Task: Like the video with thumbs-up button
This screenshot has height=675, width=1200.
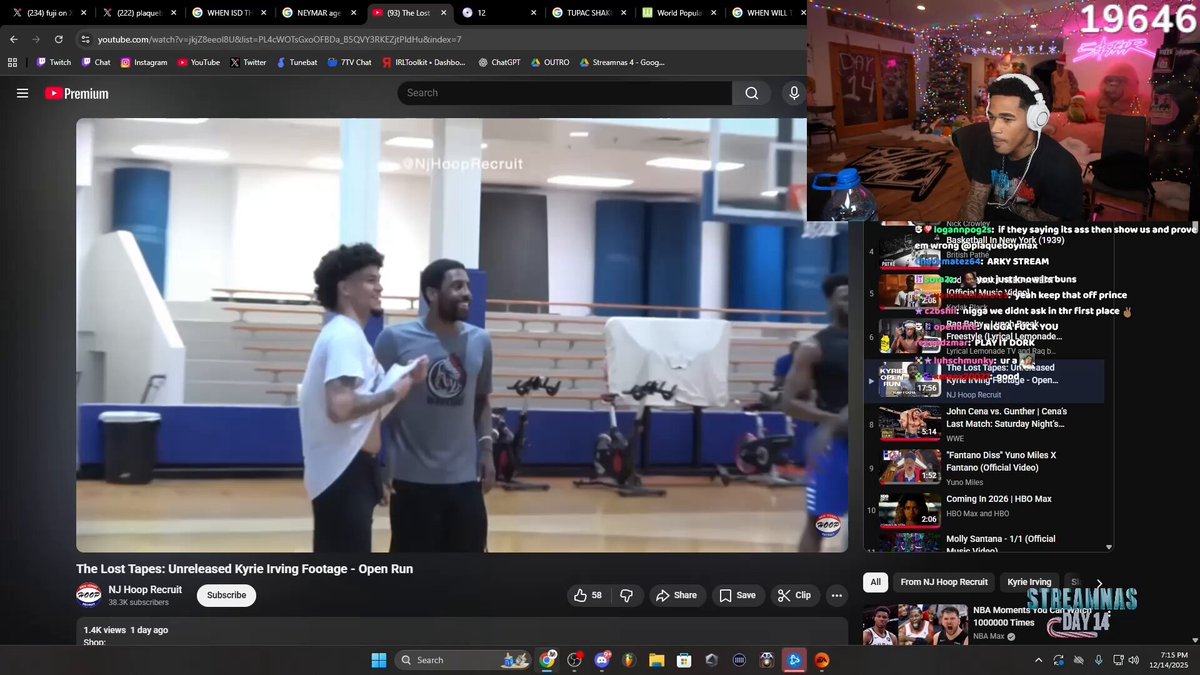Action: pyautogui.click(x=587, y=595)
